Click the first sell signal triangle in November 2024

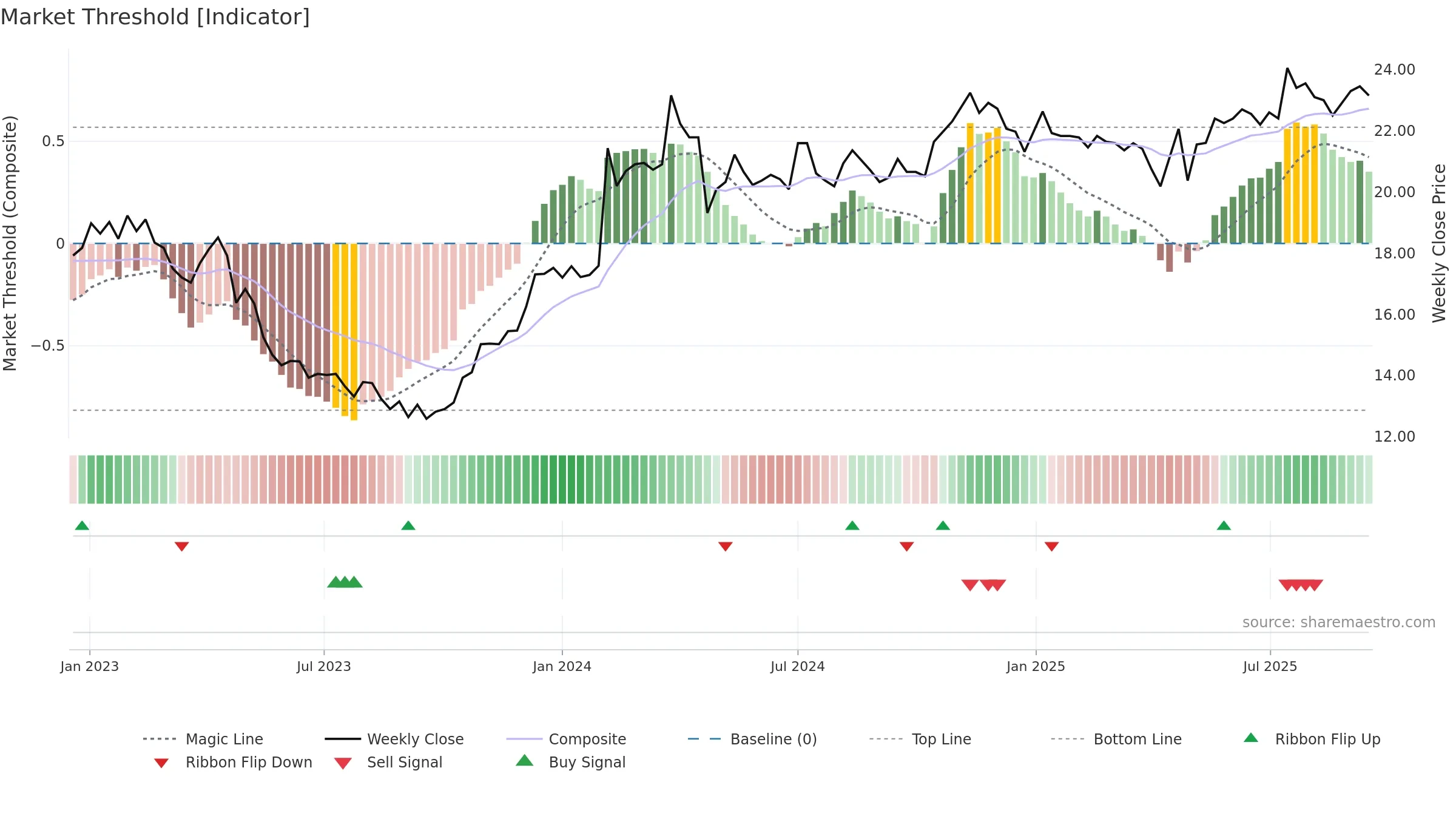(x=970, y=585)
